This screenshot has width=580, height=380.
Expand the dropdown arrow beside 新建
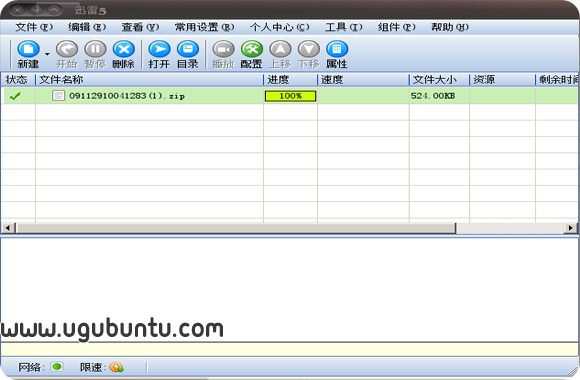click(x=47, y=54)
